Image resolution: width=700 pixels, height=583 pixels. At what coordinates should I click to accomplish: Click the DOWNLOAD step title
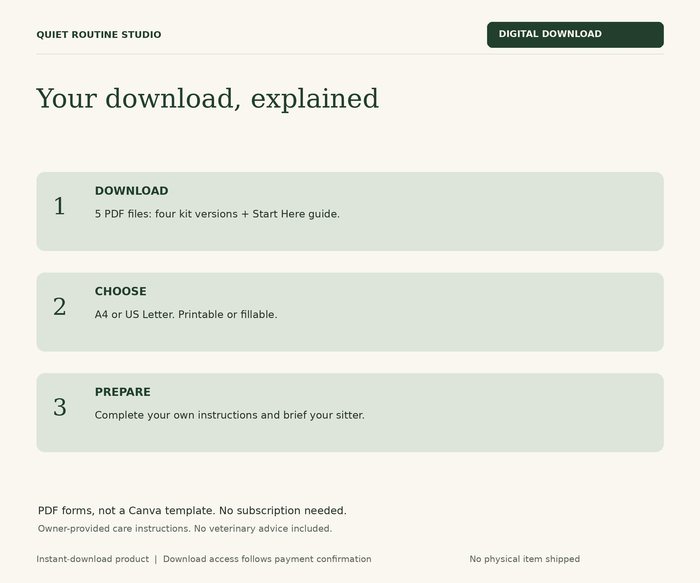pyautogui.click(x=132, y=191)
